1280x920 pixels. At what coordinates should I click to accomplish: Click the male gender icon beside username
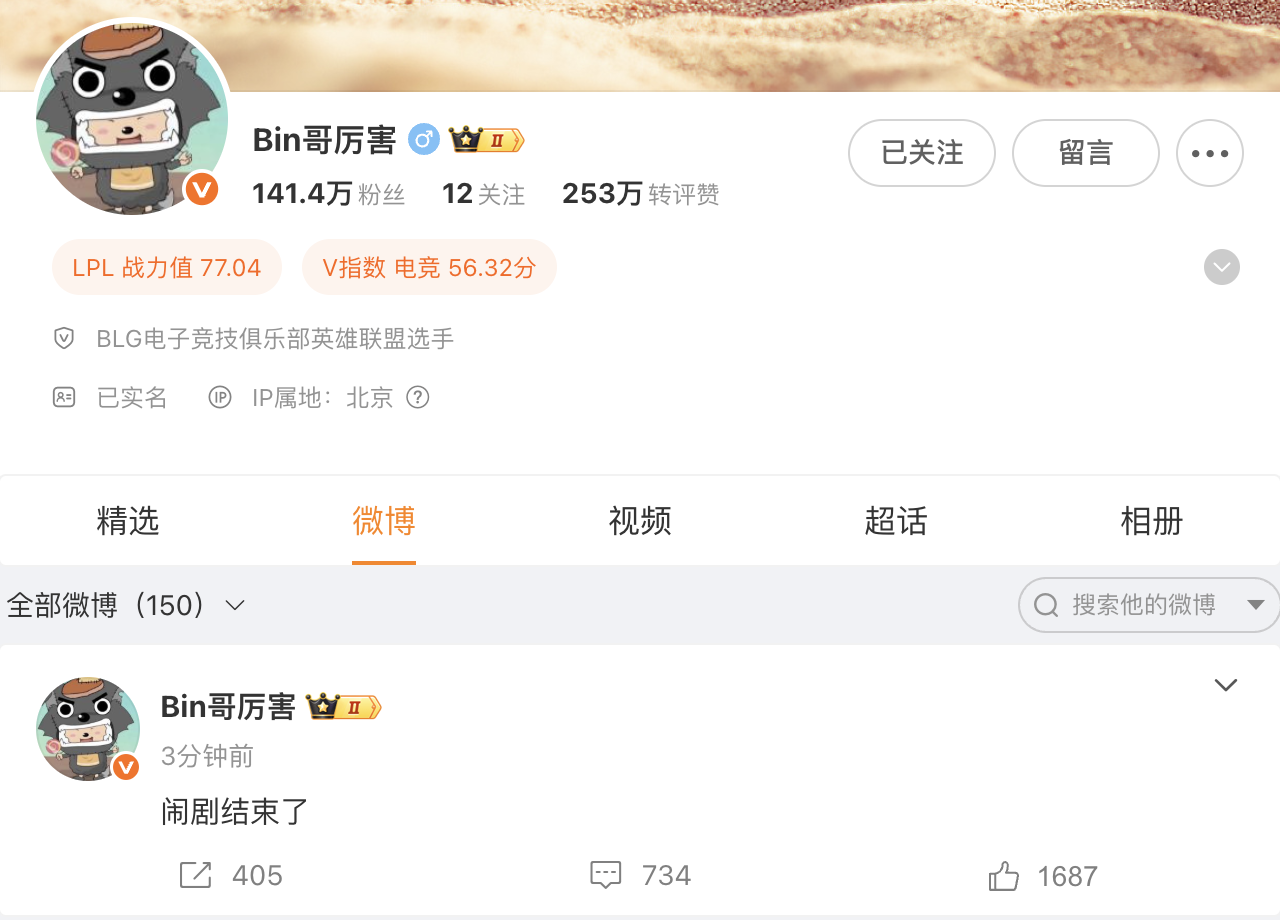coord(424,140)
